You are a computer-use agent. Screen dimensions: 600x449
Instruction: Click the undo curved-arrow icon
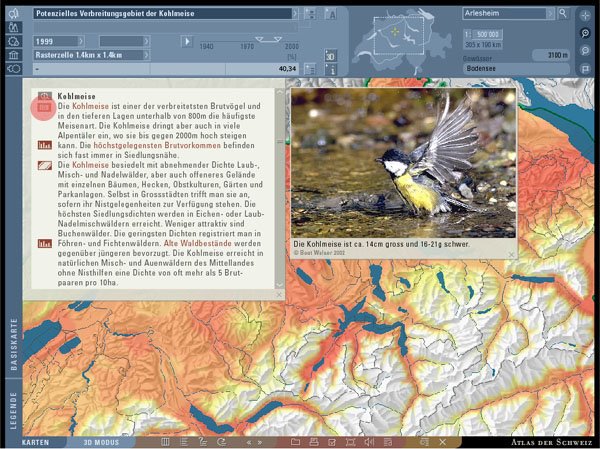(222, 442)
